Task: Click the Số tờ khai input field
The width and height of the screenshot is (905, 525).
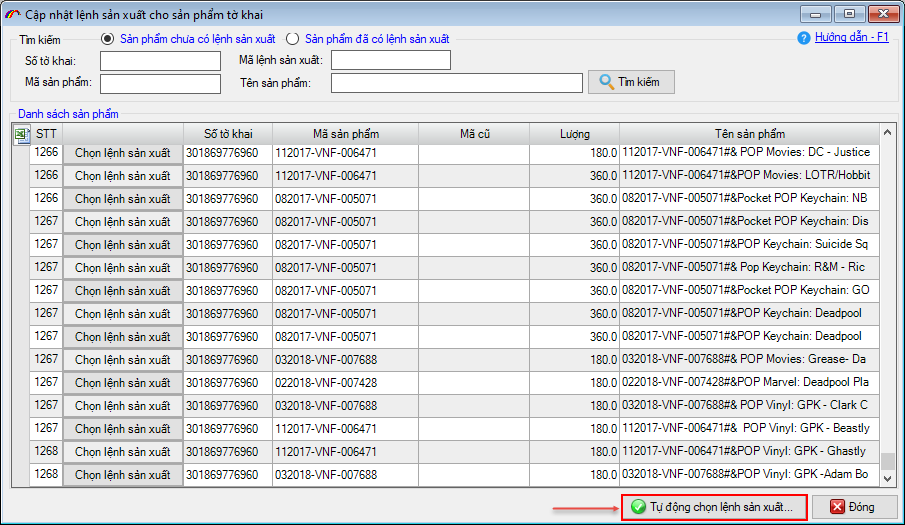Action: [160, 61]
